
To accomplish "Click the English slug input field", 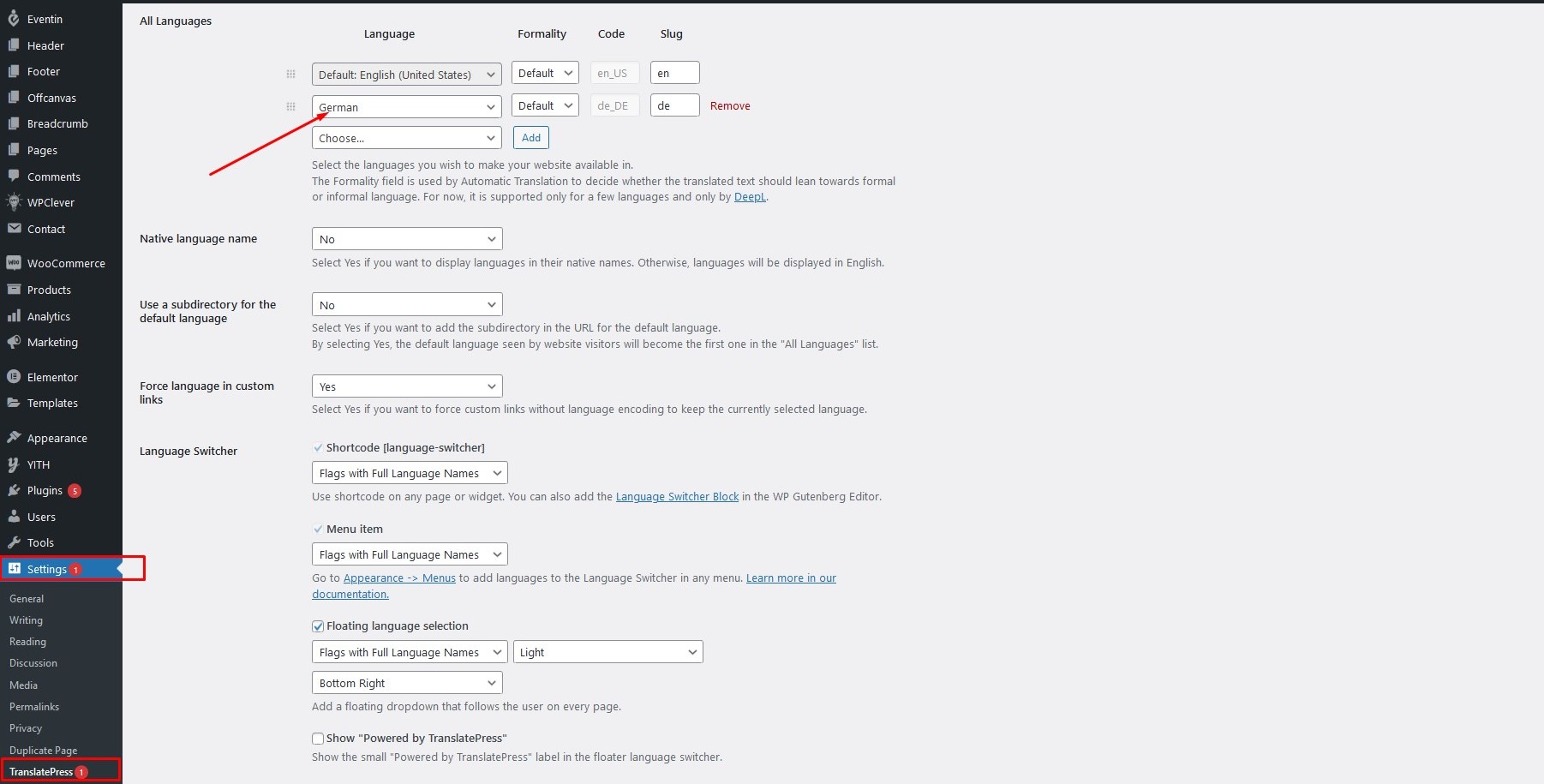I will (x=675, y=73).
